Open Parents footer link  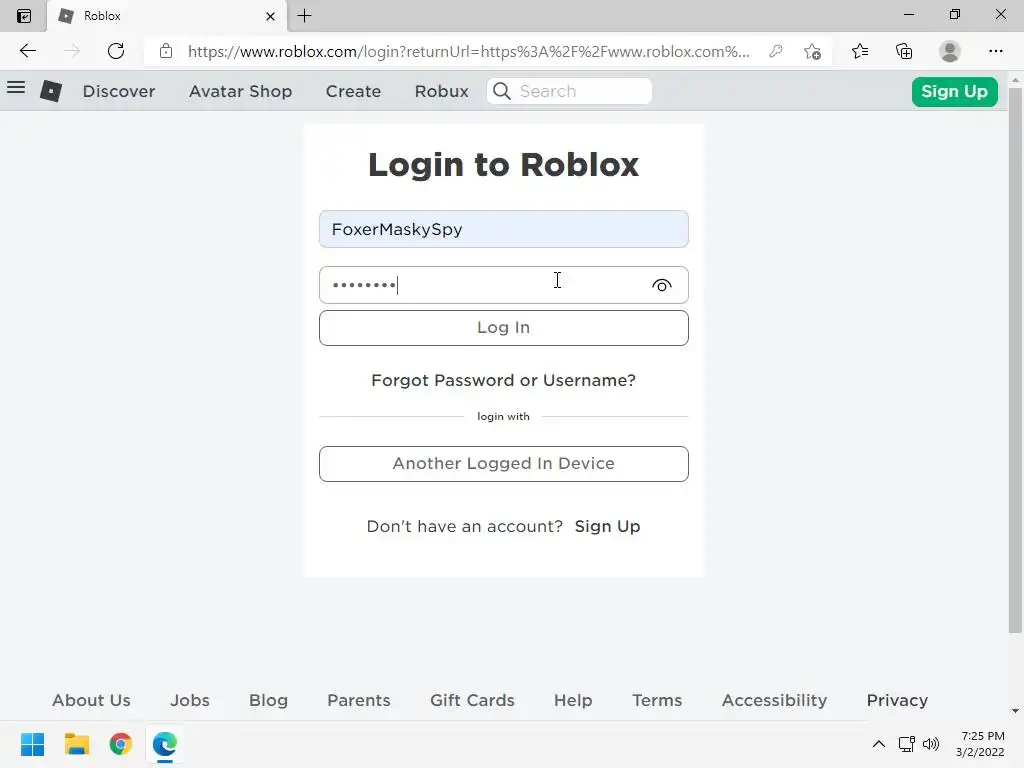coord(359,700)
